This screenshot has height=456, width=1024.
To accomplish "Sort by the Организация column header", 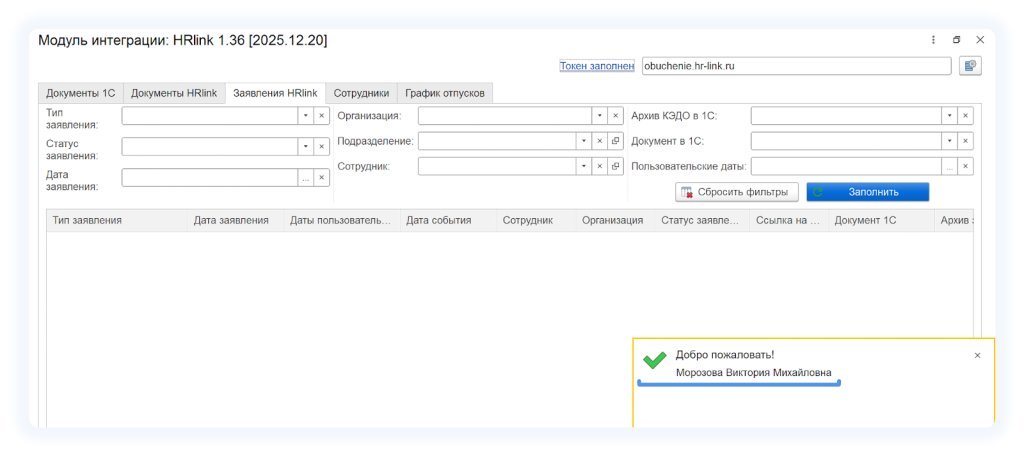I will point(616,221).
